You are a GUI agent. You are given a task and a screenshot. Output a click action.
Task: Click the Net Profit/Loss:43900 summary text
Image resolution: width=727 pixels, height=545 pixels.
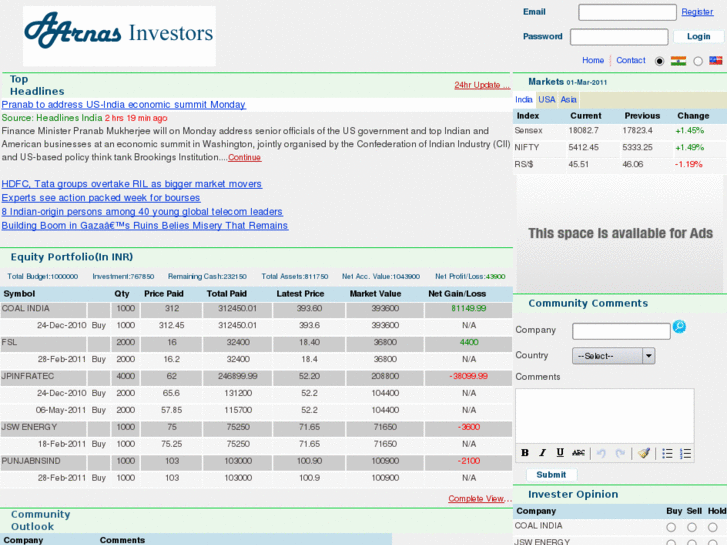coord(470,276)
